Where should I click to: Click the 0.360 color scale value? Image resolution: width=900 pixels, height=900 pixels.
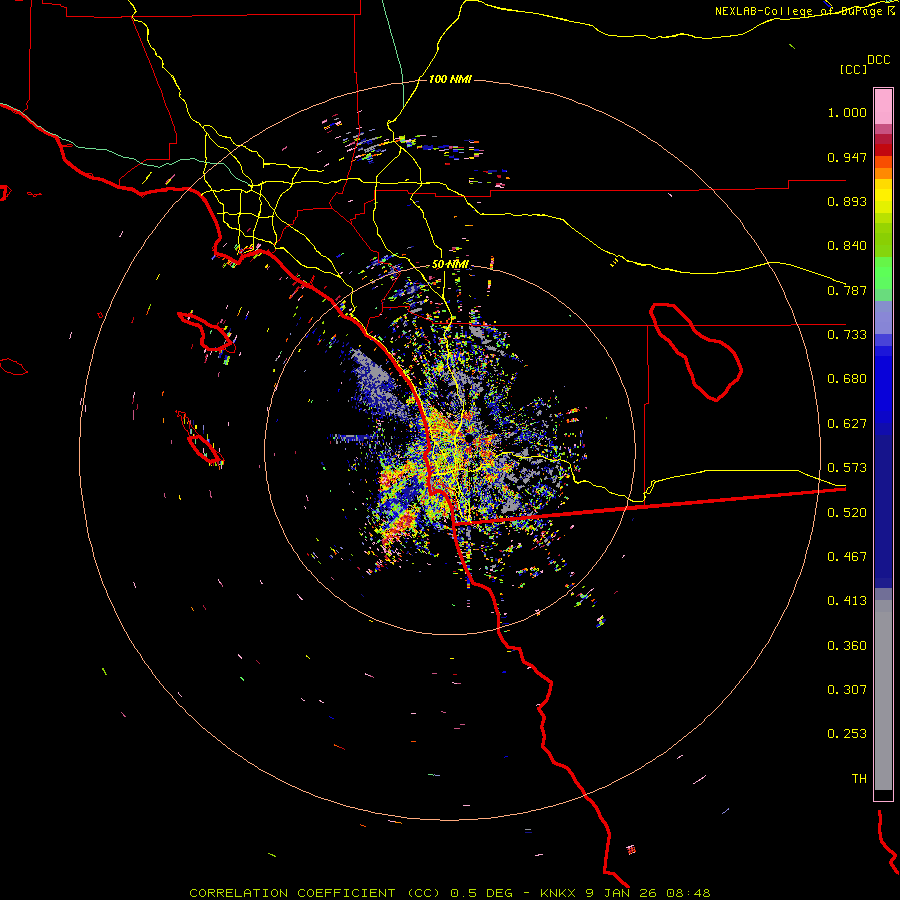coord(847,646)
